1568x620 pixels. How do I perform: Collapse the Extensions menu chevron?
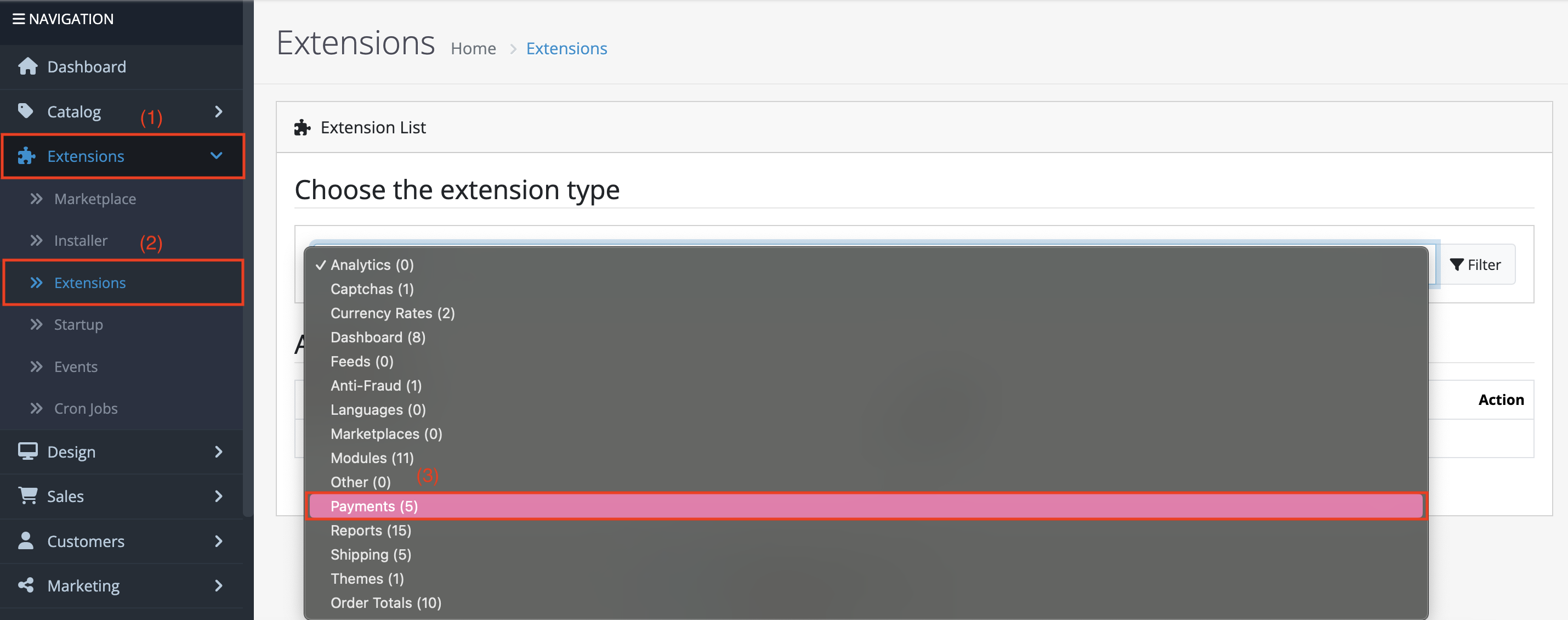pyautogui.click(x=216, y=156)
